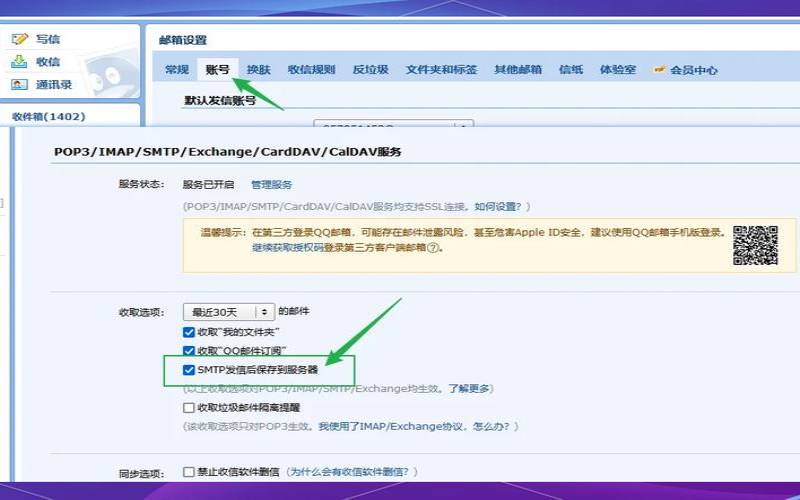
Task: Switch to the 文件夹和标签 folders tab
Action: coord(441,69)
